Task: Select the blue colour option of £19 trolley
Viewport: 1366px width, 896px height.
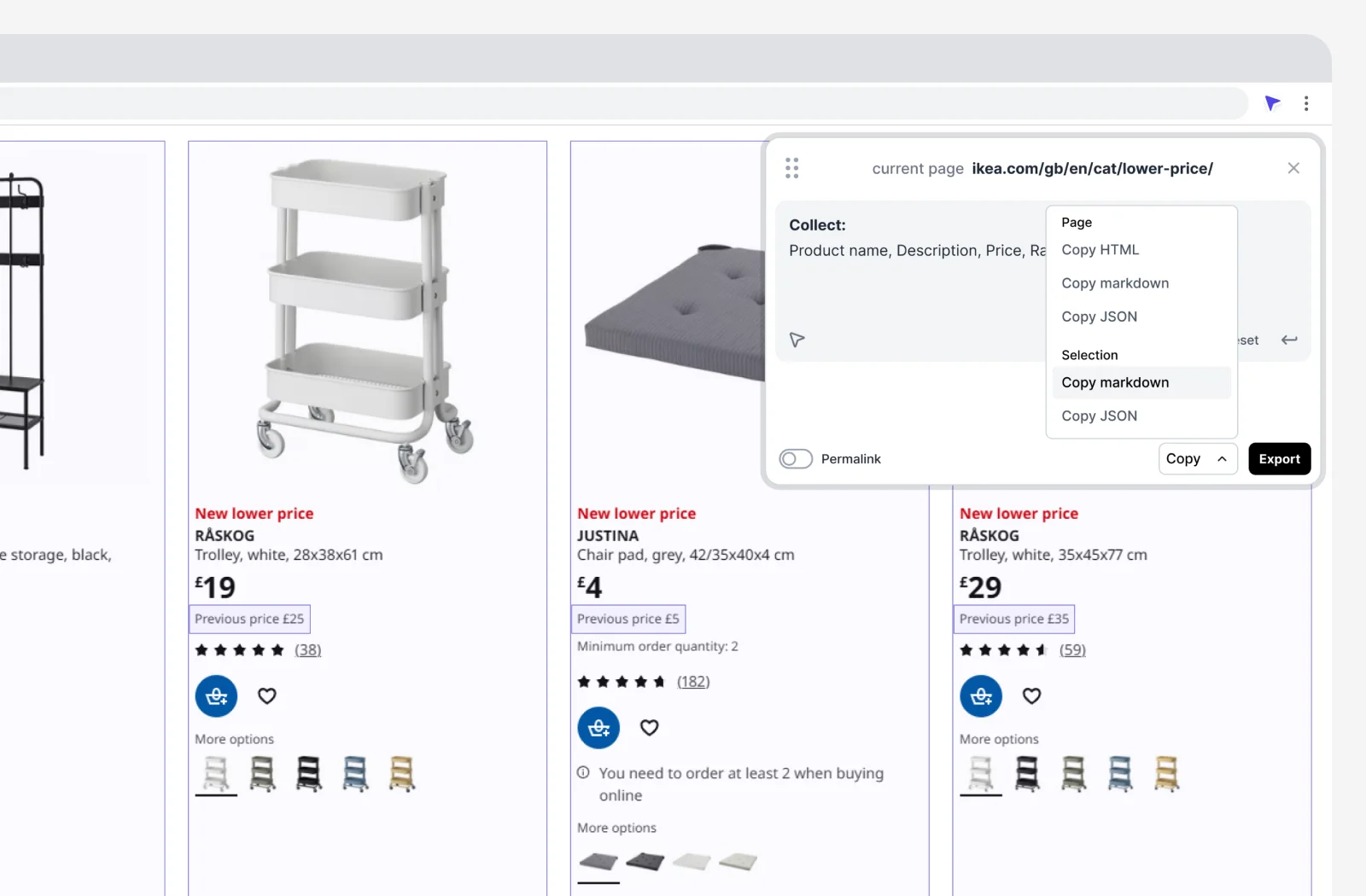Action: pyautogui.click(x=355, y=774)
